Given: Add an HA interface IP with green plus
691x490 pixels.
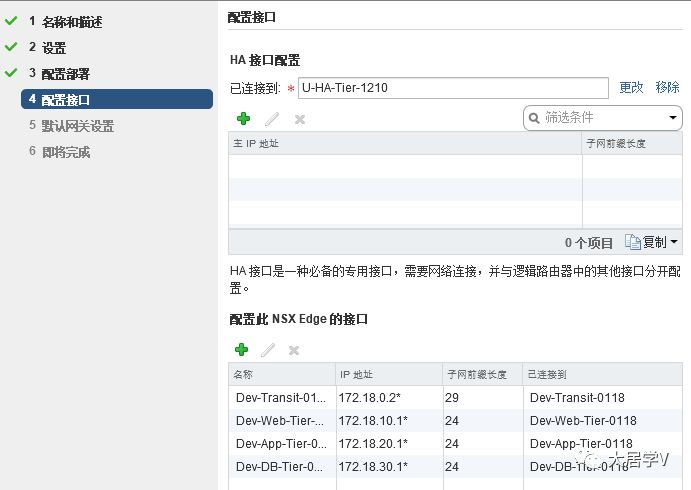Looking at the screenshot, I should [x=243, y=119].
